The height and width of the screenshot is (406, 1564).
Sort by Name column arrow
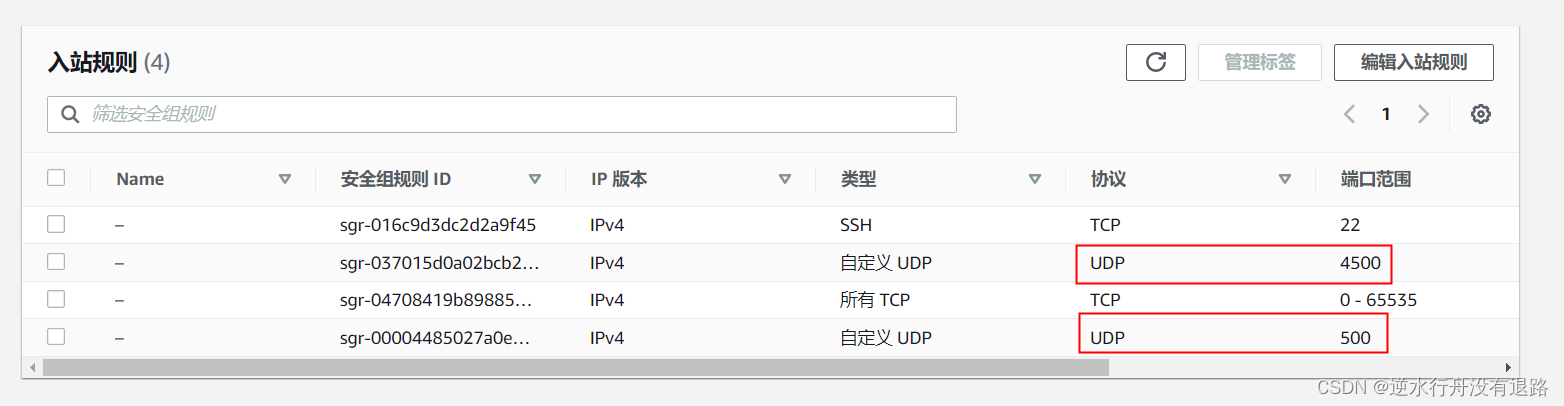284,179
